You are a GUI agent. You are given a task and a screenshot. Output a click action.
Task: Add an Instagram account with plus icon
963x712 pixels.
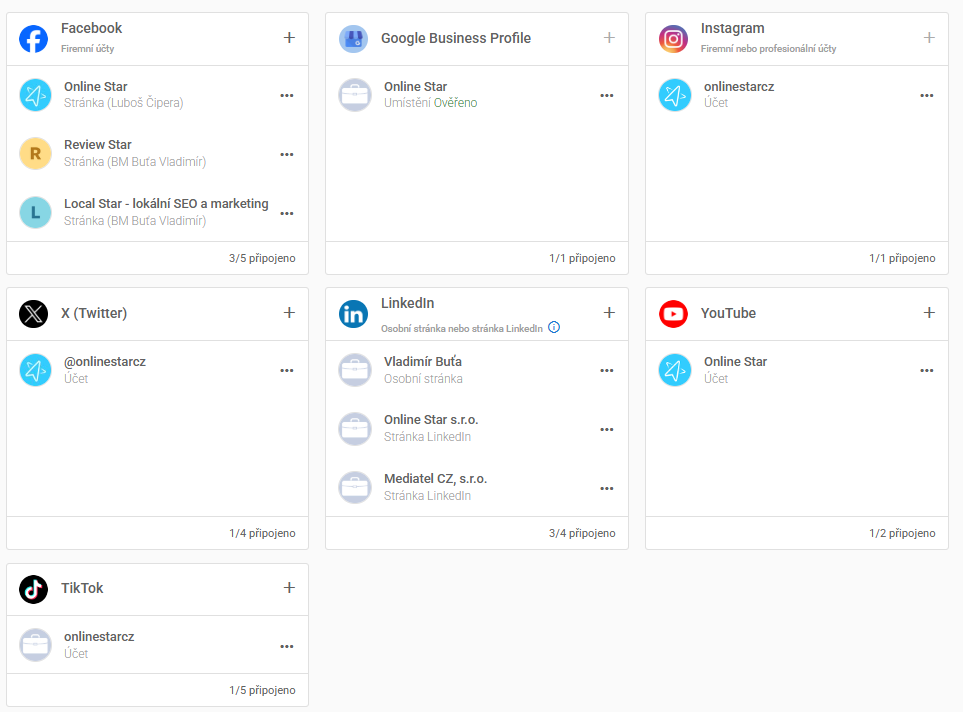pos(929,38)
